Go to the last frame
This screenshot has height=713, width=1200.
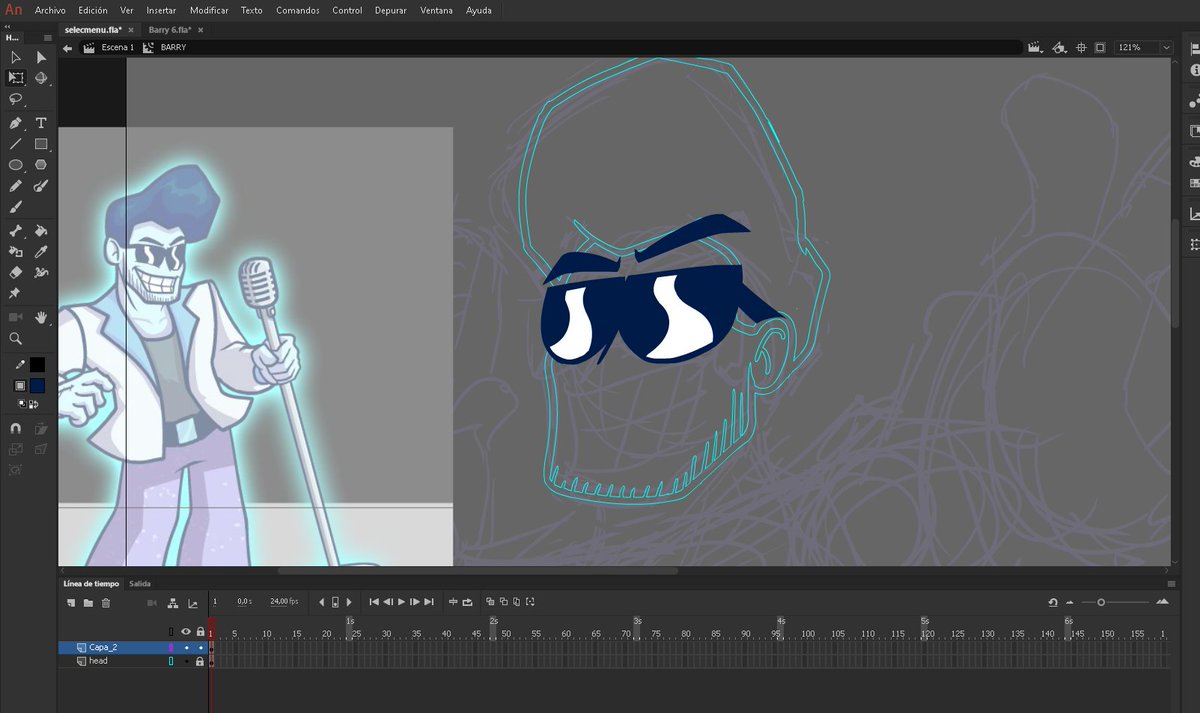point(429,602)
